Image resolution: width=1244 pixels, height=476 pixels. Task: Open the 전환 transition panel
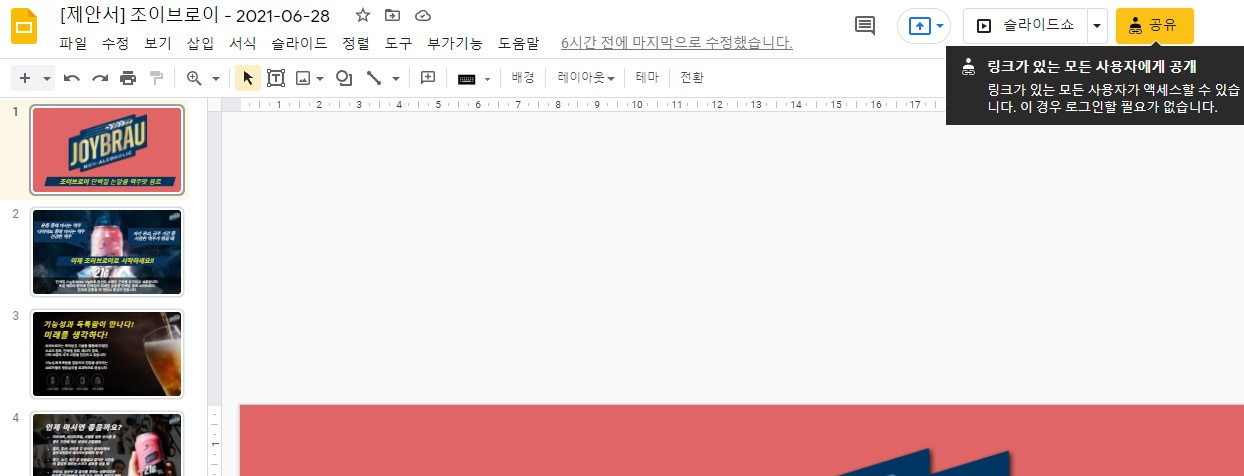coord(692,77)
